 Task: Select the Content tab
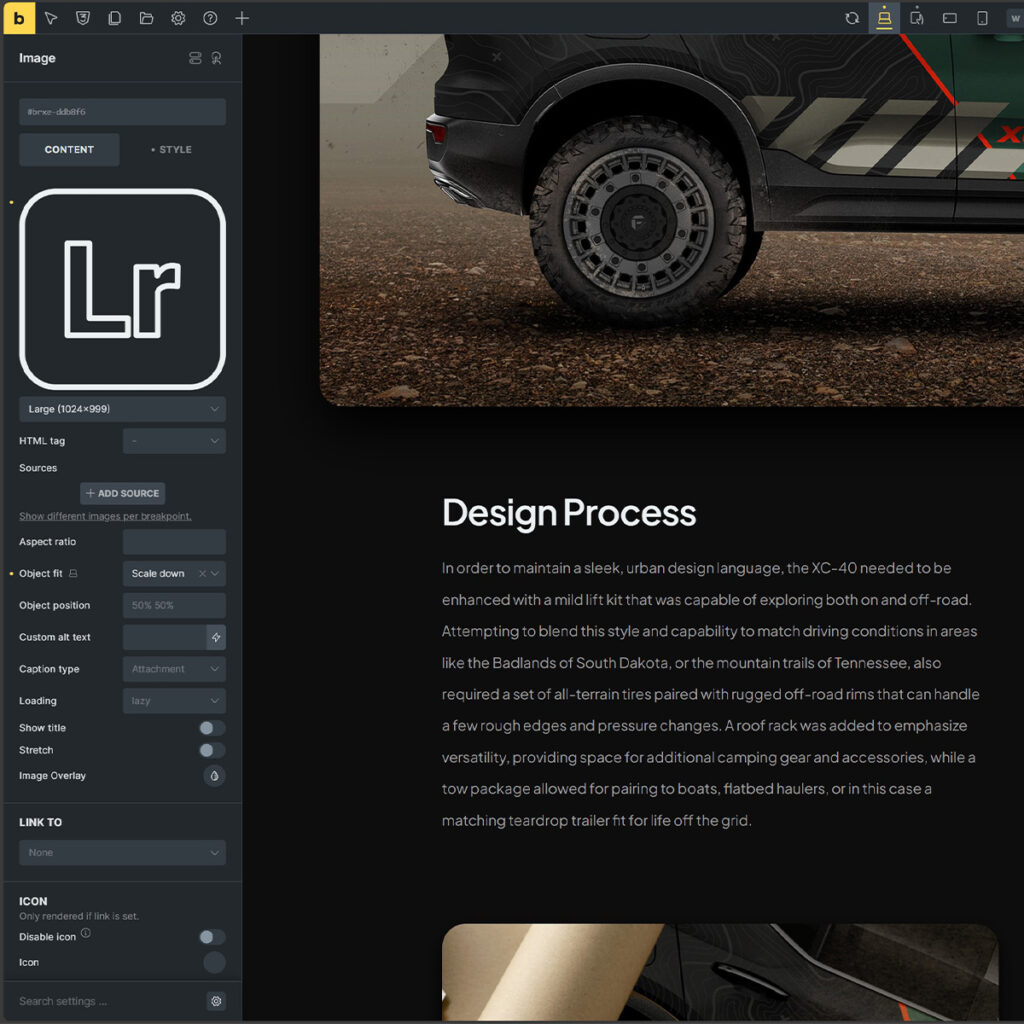[x=69, y=150]
